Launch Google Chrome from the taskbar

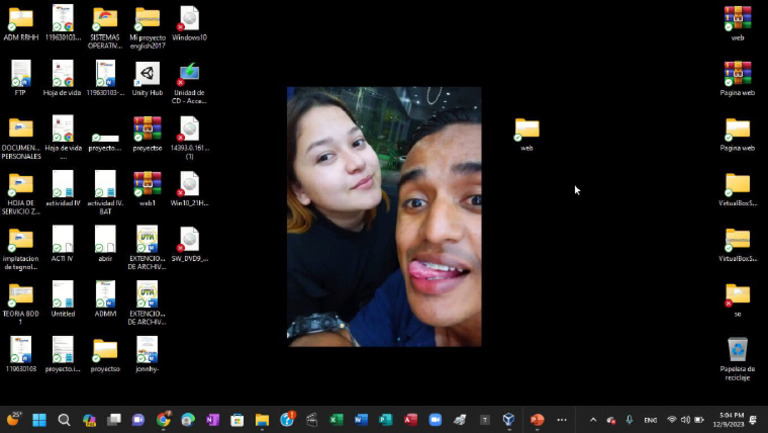coord(163,420)
